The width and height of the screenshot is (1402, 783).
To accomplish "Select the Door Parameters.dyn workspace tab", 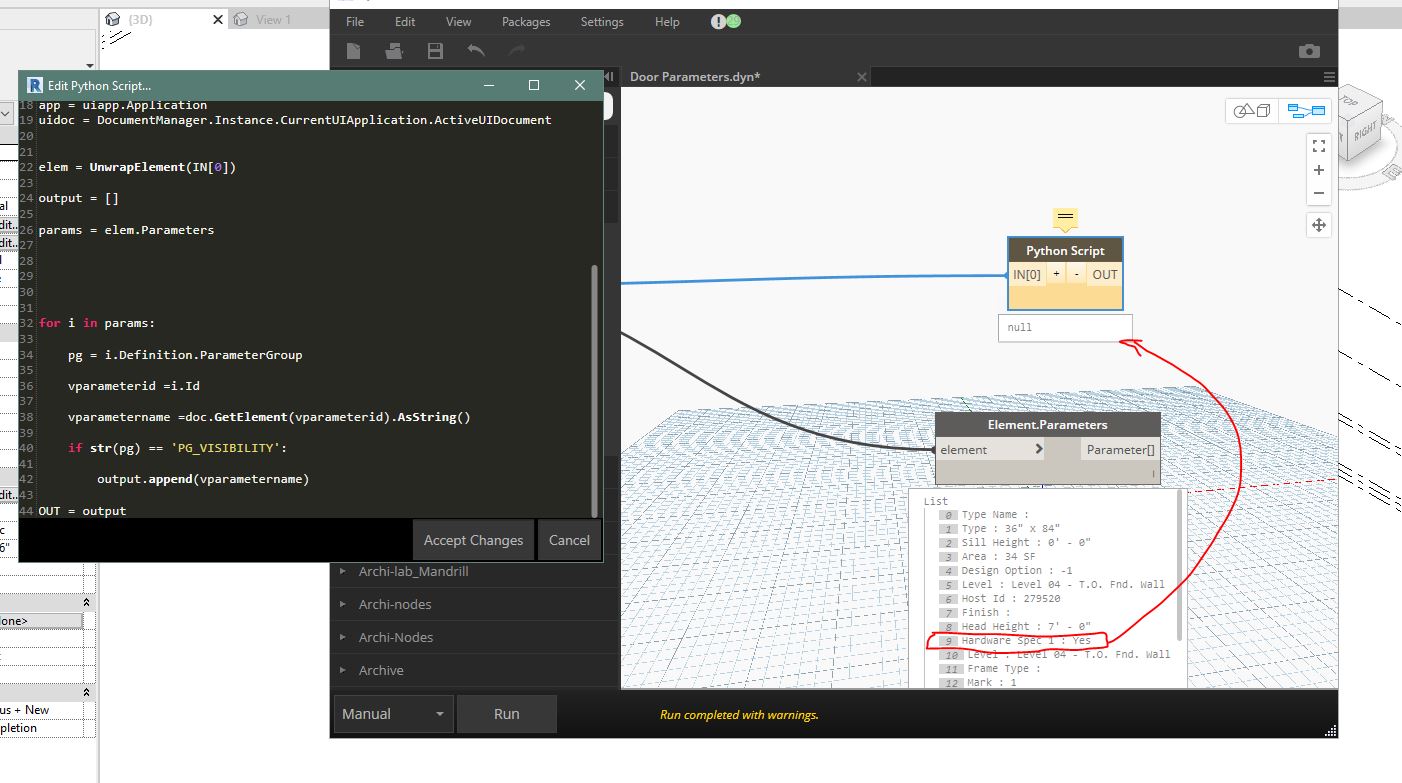I will click(696, 77).
